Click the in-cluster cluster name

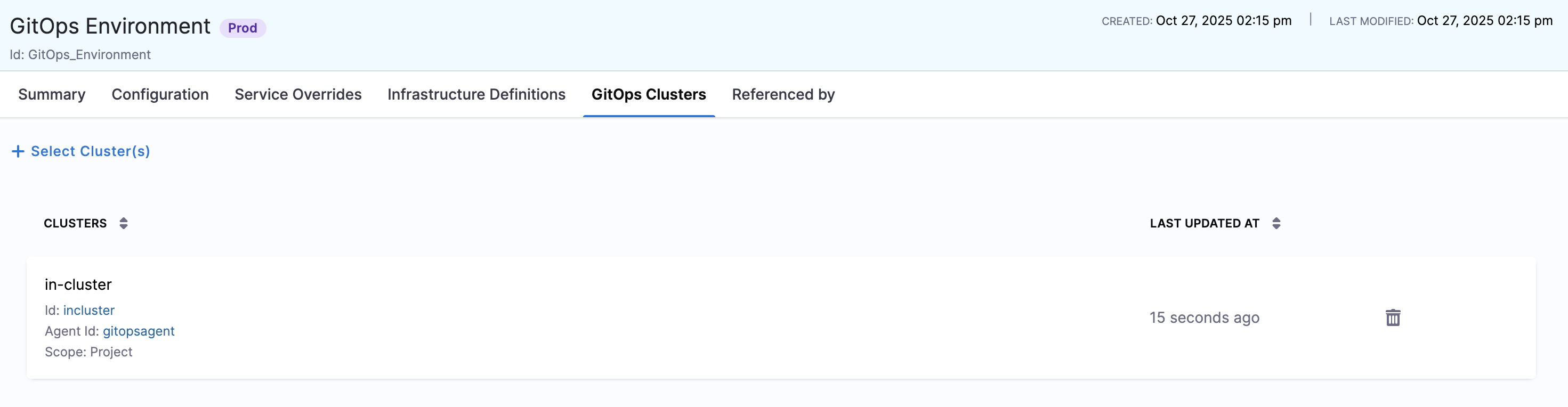pos(78,284)
